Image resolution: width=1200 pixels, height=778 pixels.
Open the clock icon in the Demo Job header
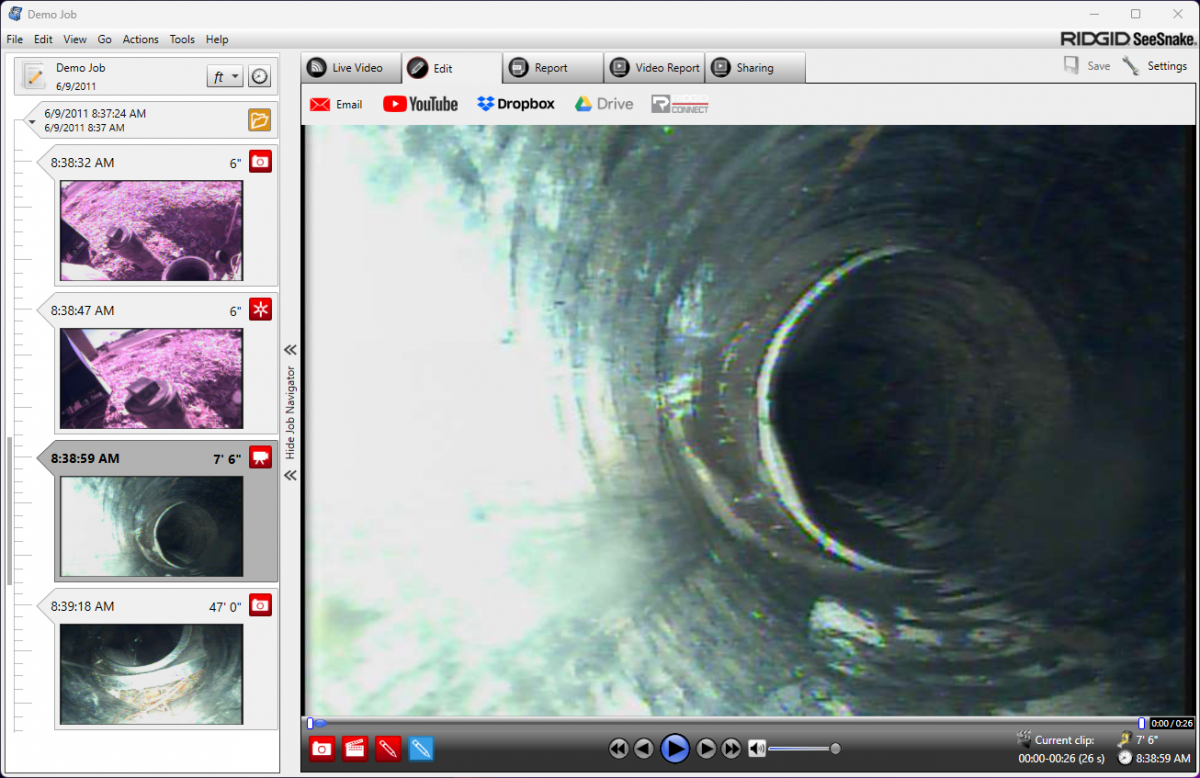pos(259,75)
